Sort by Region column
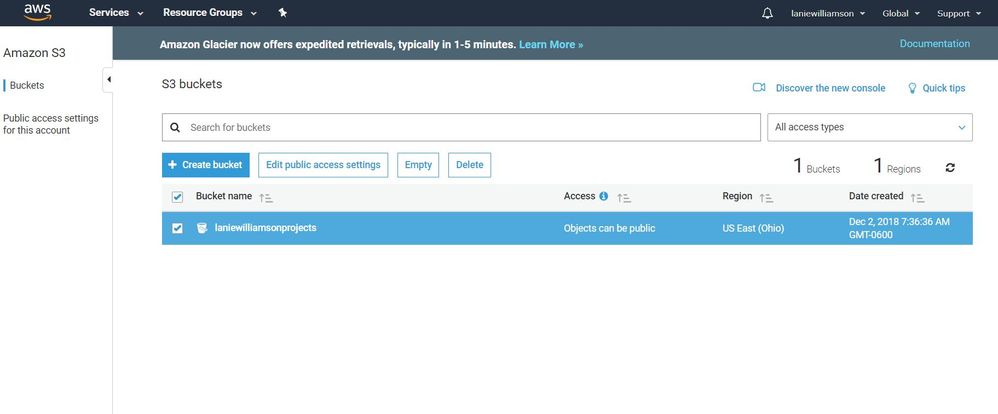The image size is (998, 414). coord(766,198)
